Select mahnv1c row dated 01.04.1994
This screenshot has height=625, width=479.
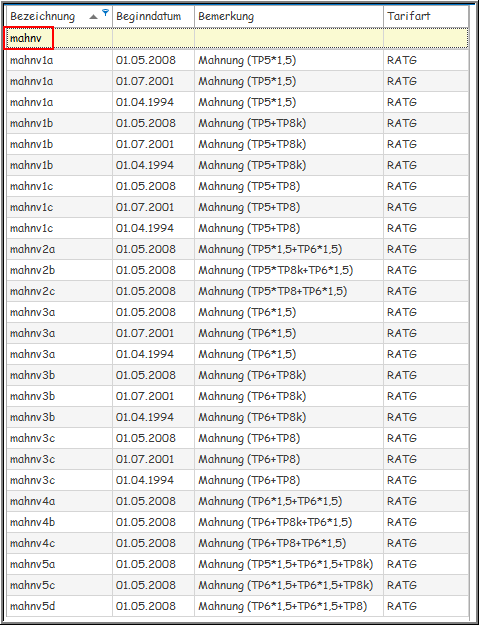point(238,228)
